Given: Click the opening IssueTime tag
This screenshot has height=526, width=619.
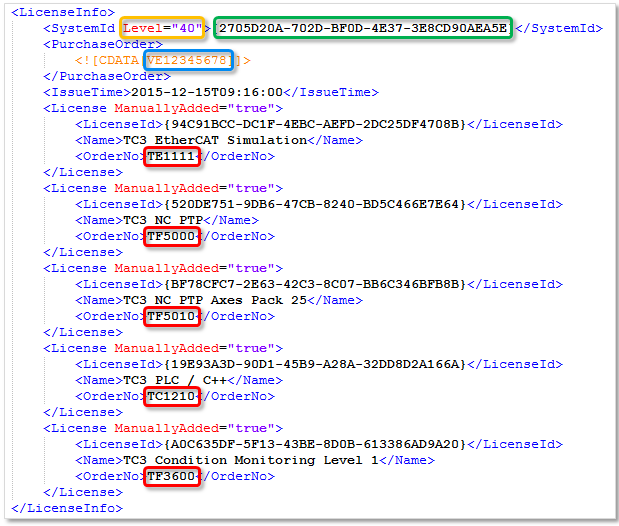Looking at the screenshot, I should 87,92.
